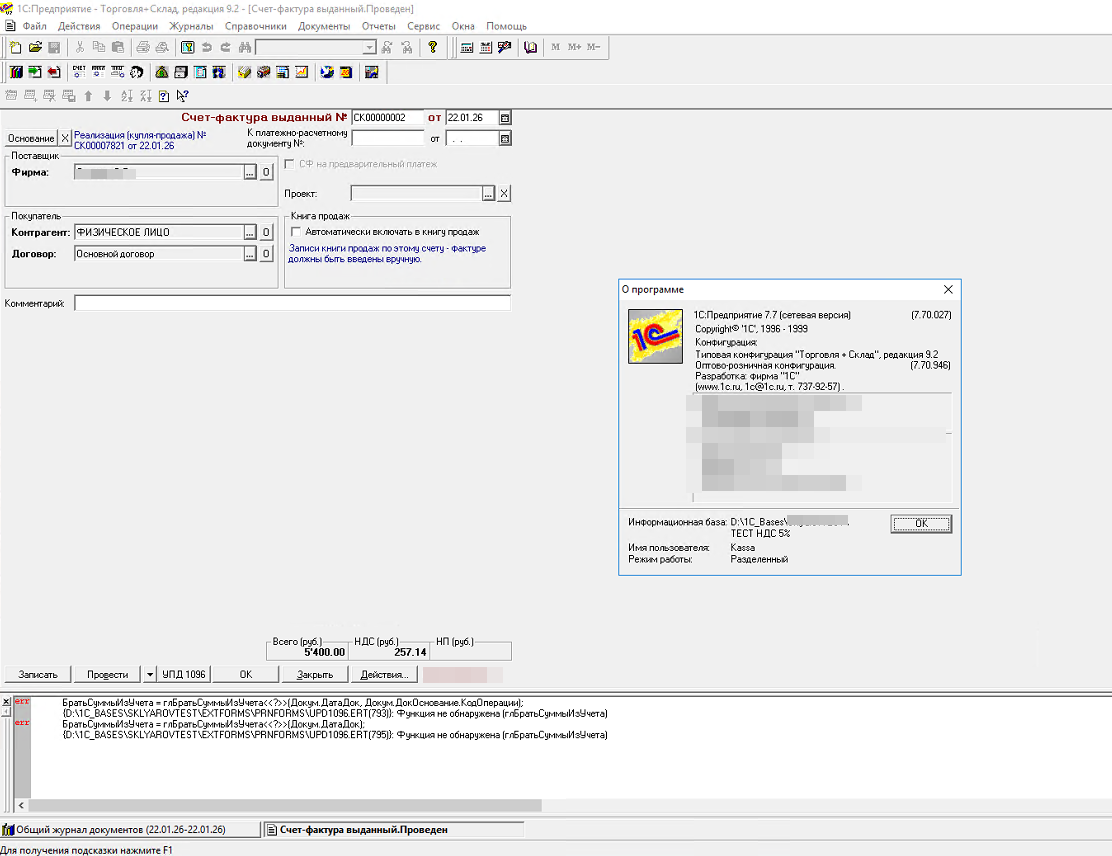Viewport: 1112px width, 856px height.
Task: Click the globe toolbar icon
Action: tap(327, 72)
